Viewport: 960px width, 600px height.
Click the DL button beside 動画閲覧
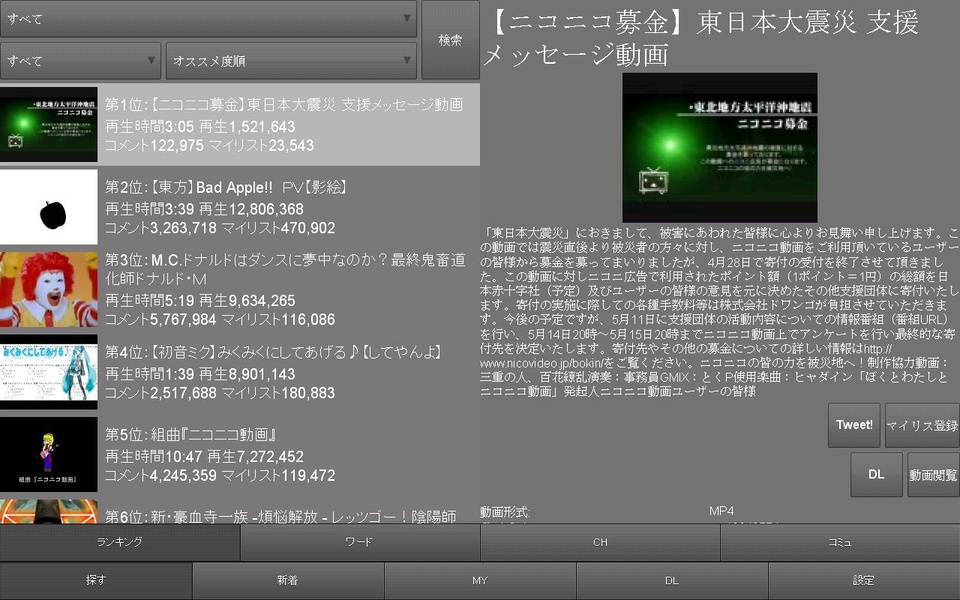876,474
